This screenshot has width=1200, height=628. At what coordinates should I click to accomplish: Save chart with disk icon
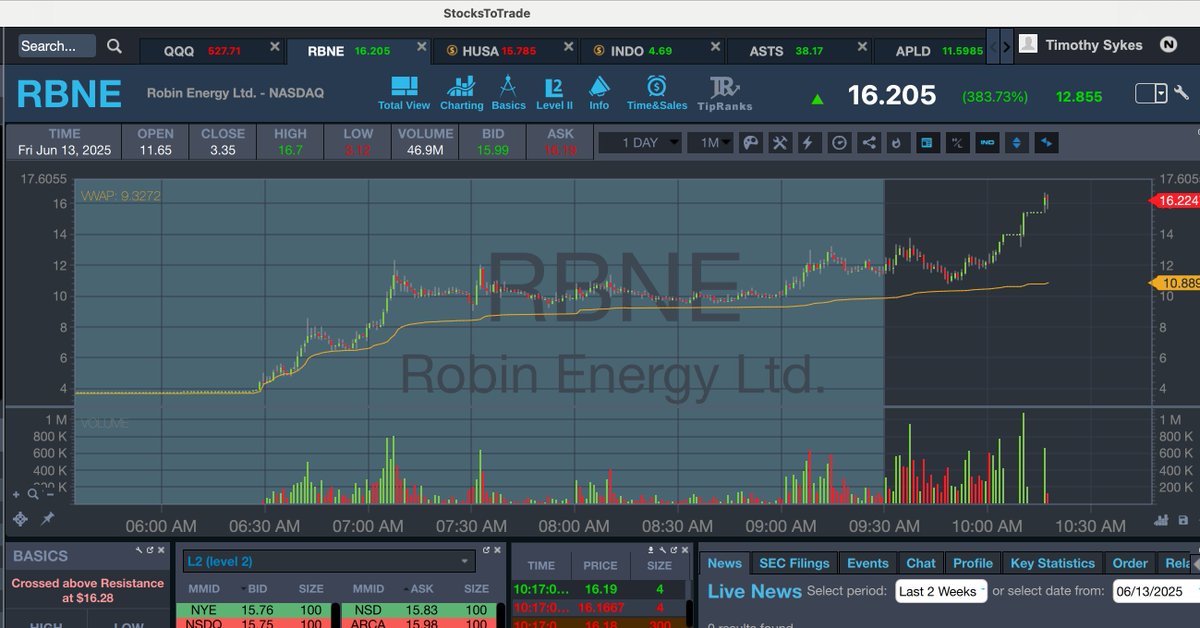pos(1184,520)
